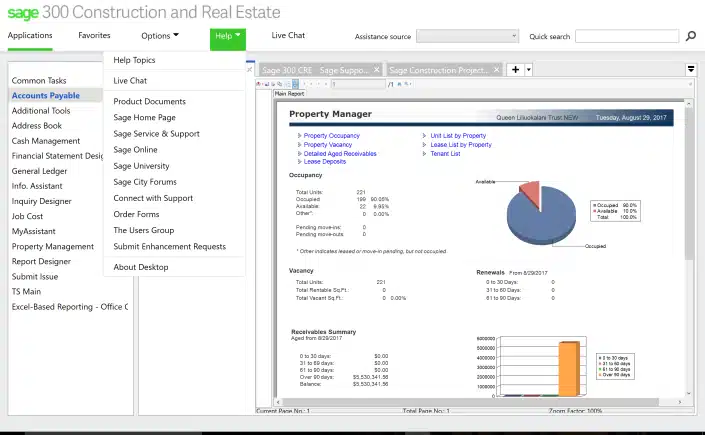
Task: Open About Desktop menu entry
Action: [x=141, y=267]
